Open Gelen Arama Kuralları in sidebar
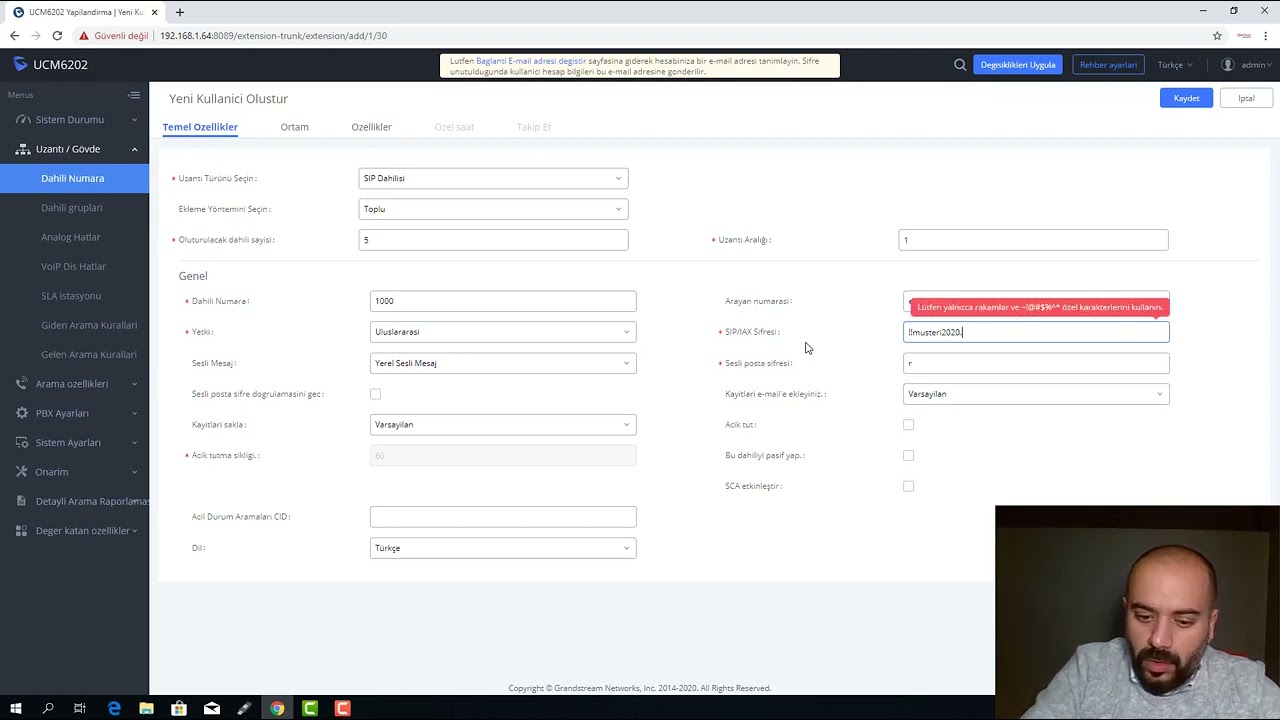This screenshot has width=1280, height=720. pos(89,355)
